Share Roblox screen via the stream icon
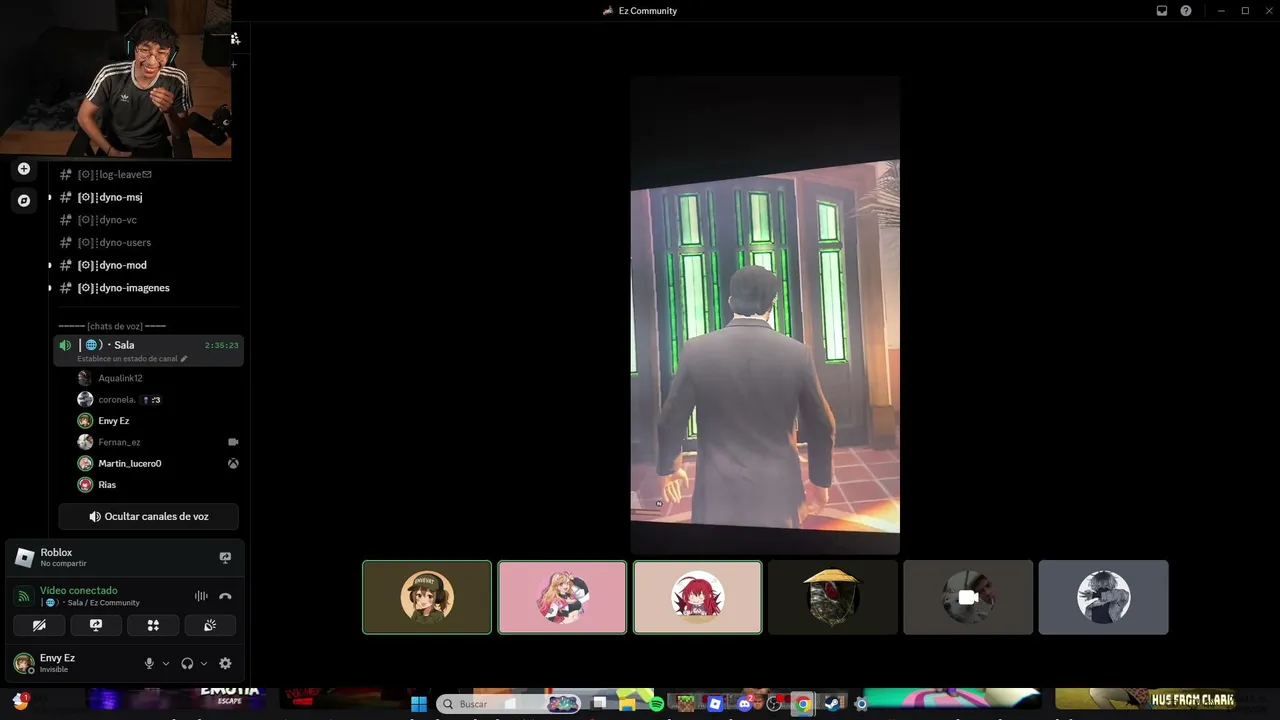The image size is (1280, 720). click(x=225, y=557)
